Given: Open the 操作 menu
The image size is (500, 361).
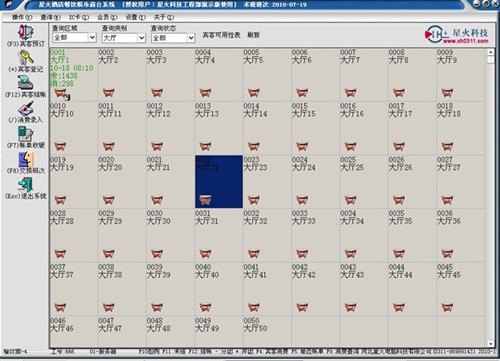Looking at the screenshot, I should [22, 17].
